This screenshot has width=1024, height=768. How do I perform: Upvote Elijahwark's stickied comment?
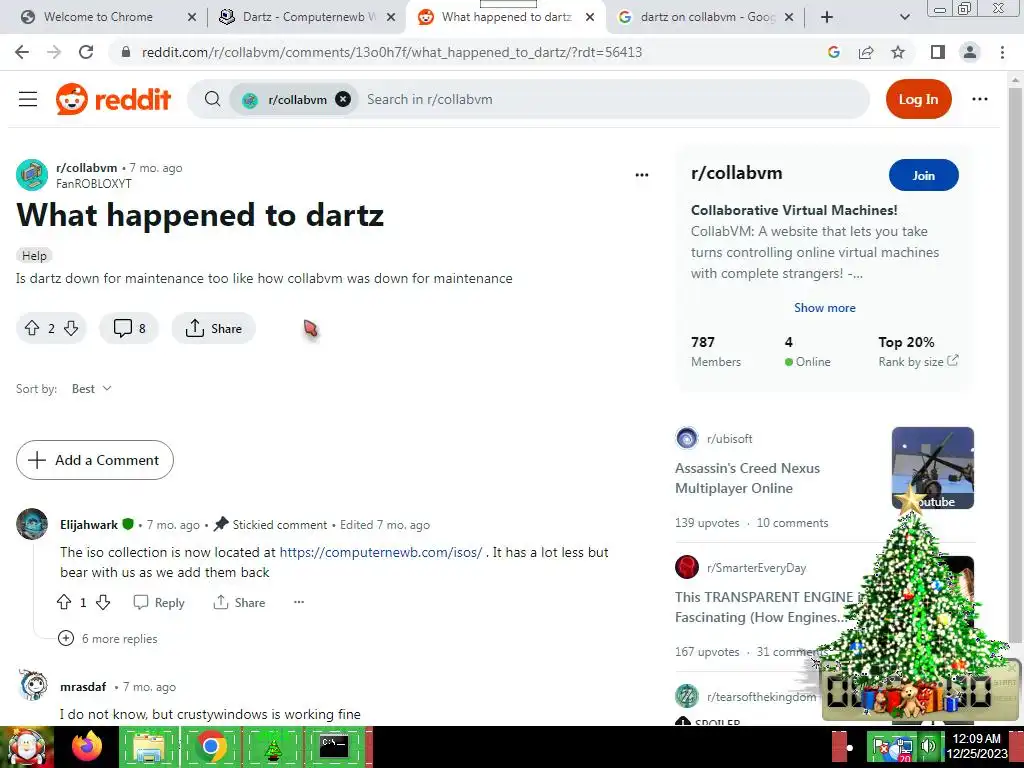tap(64, 602)
